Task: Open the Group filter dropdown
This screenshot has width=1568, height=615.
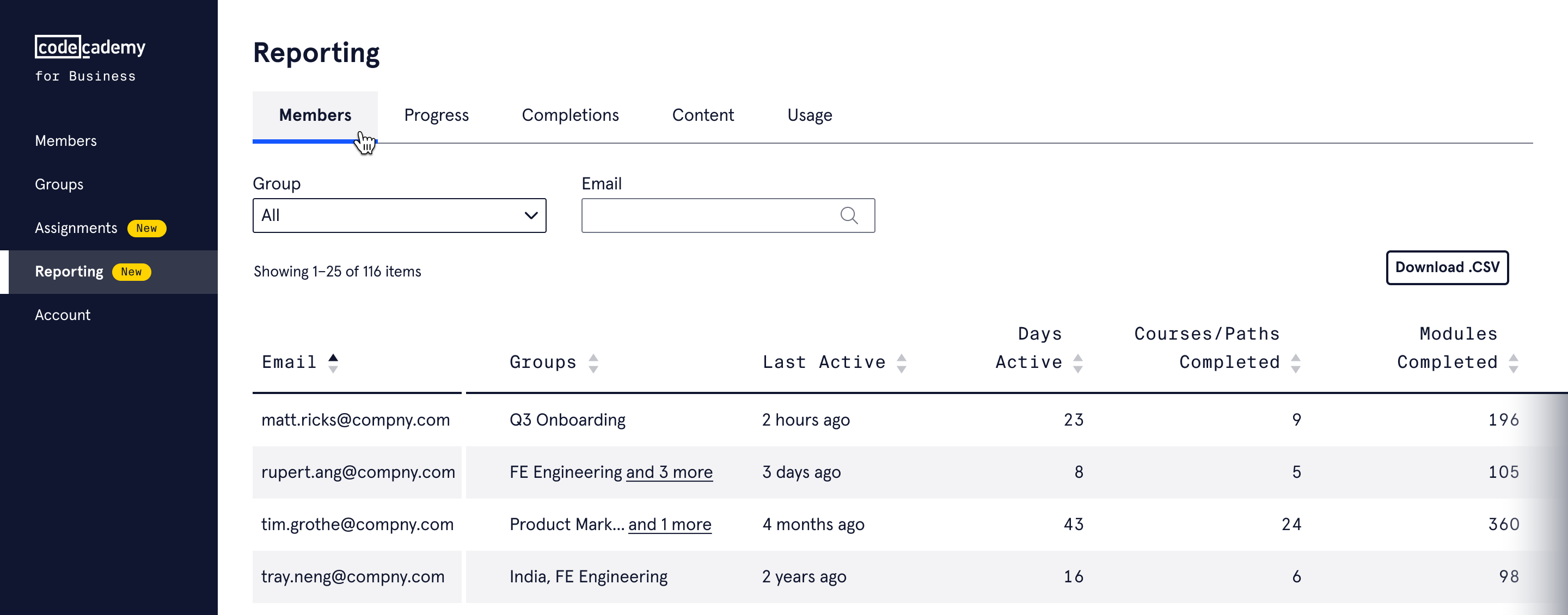Action: (399, 216)
